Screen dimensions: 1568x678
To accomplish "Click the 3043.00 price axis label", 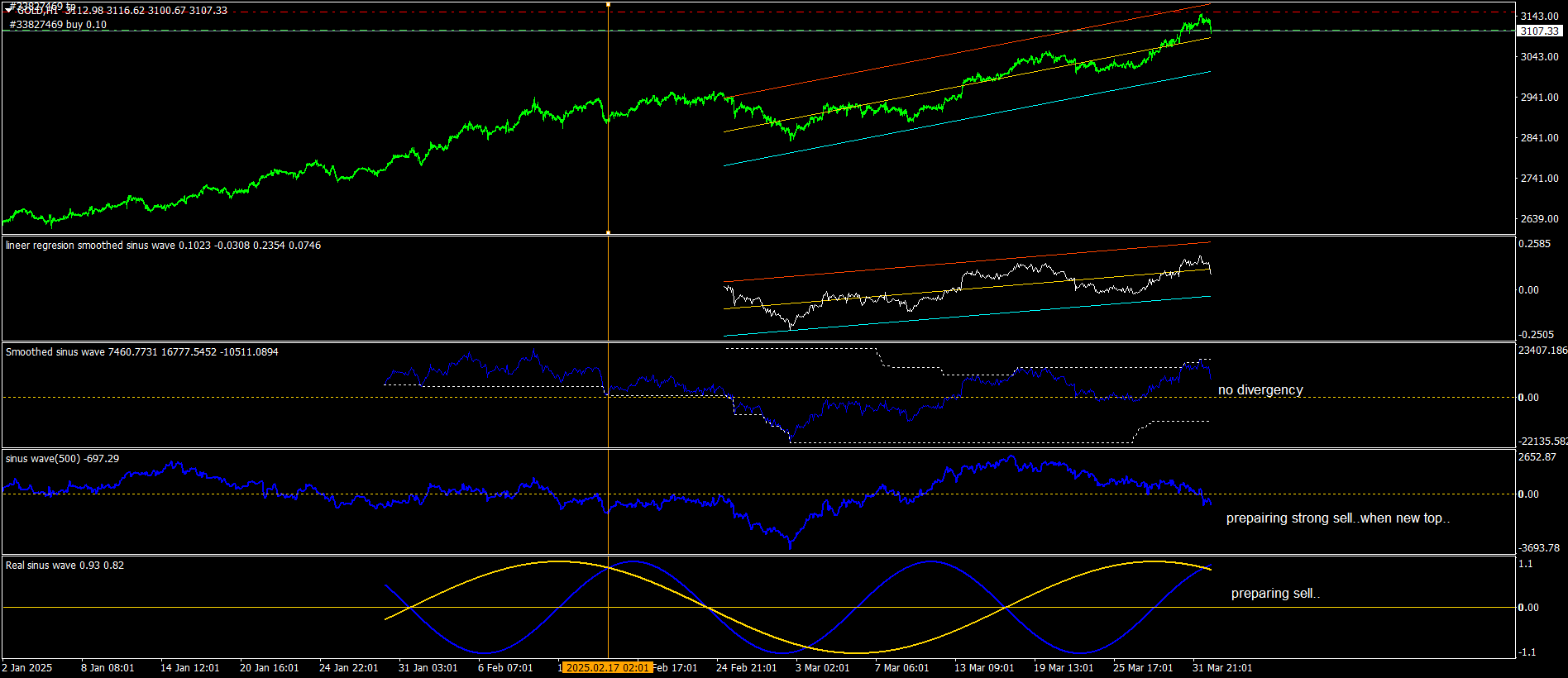I will click(1539, 57).
